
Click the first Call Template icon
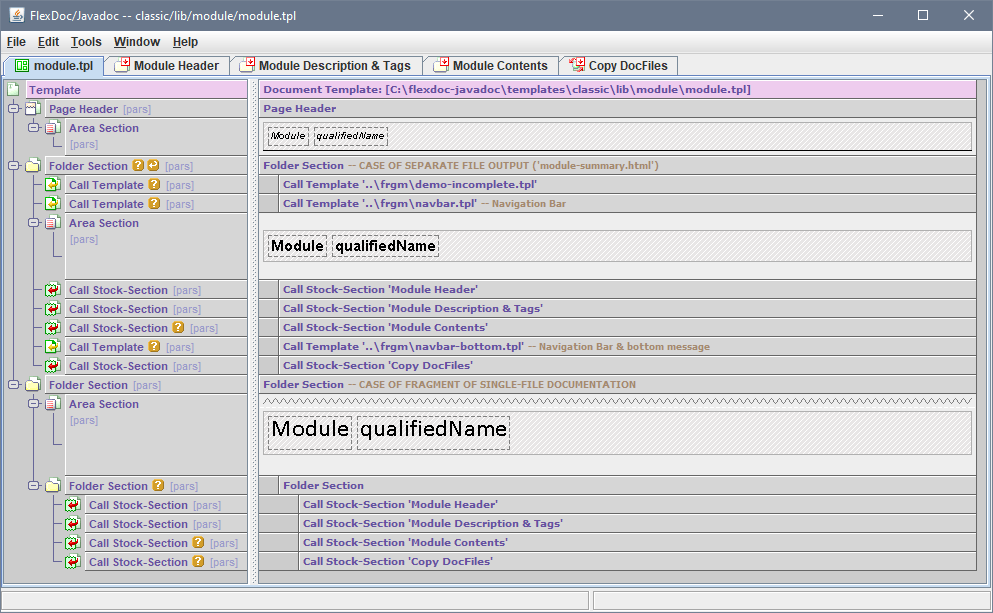(53, 185)
